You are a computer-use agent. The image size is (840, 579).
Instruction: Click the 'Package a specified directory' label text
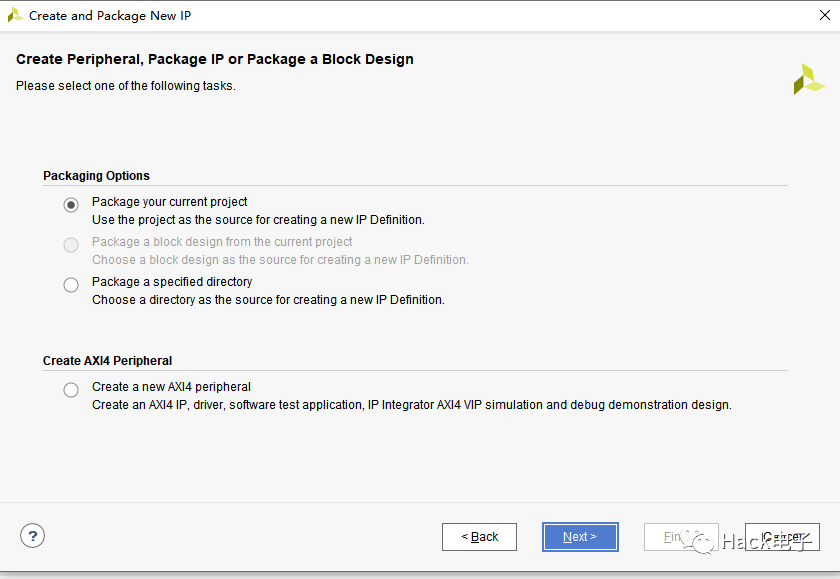[x=172, y=282]
